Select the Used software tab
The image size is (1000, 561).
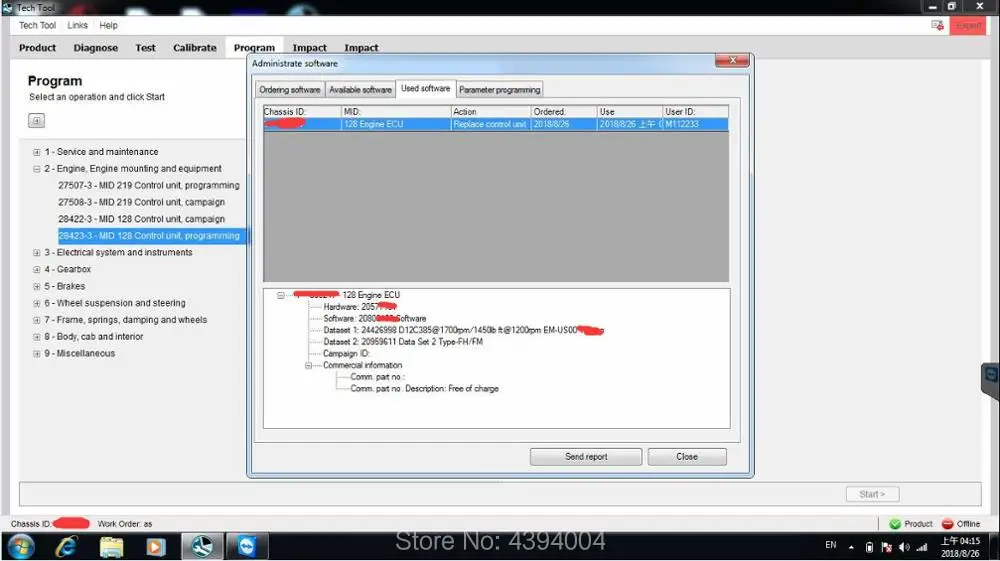425,89
